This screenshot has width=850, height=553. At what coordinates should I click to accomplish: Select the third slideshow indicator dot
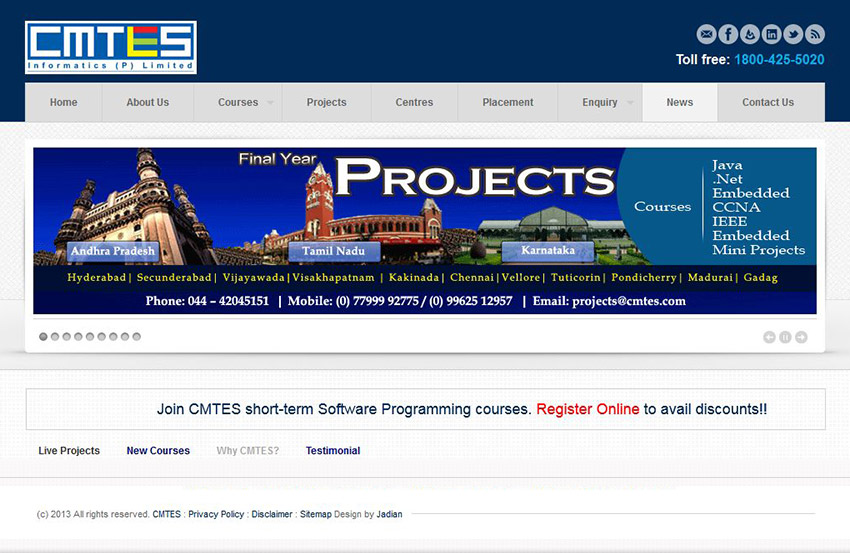click(66, 337)
